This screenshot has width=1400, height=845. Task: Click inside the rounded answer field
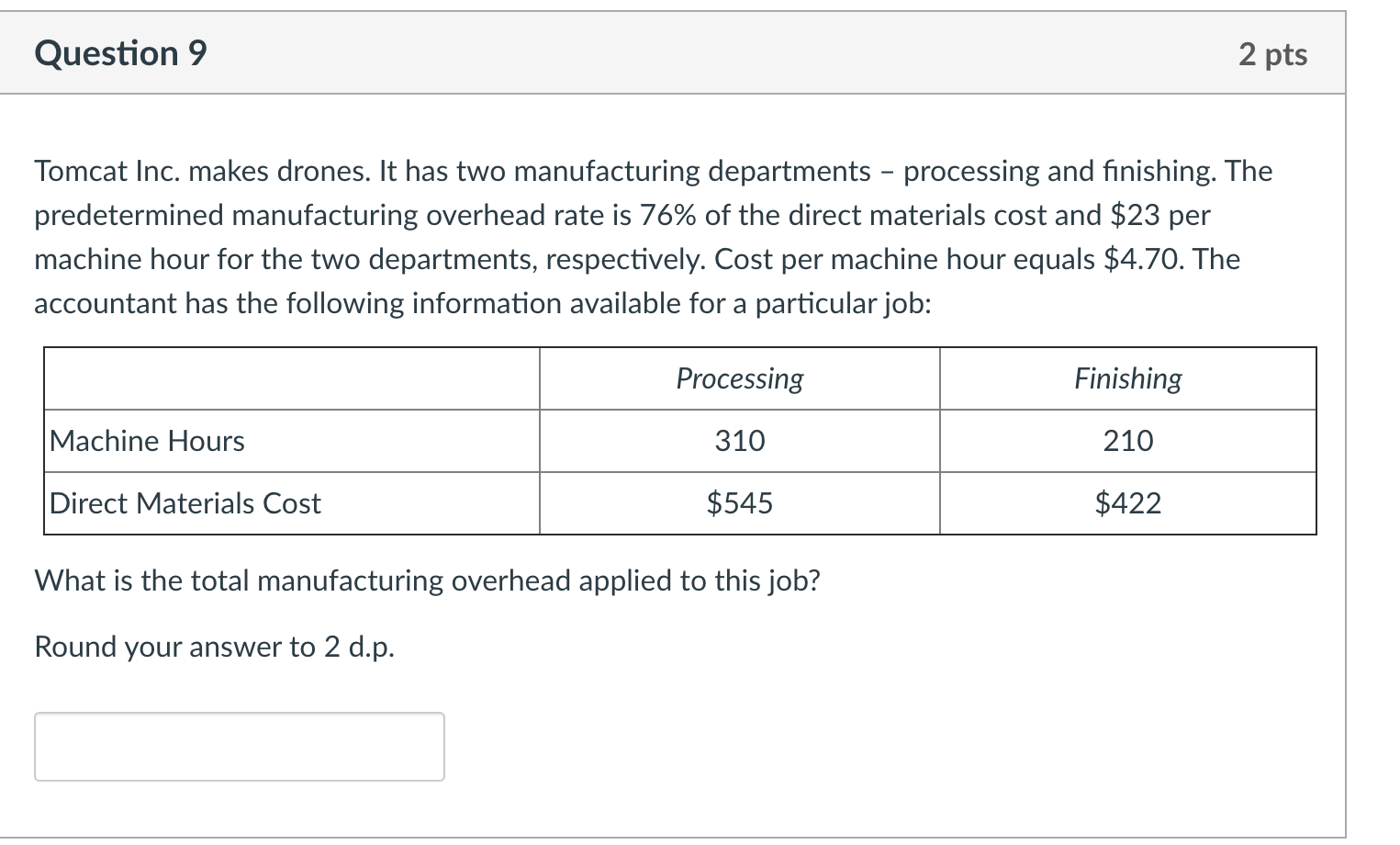pyautogui.click(x=239, y=746)
